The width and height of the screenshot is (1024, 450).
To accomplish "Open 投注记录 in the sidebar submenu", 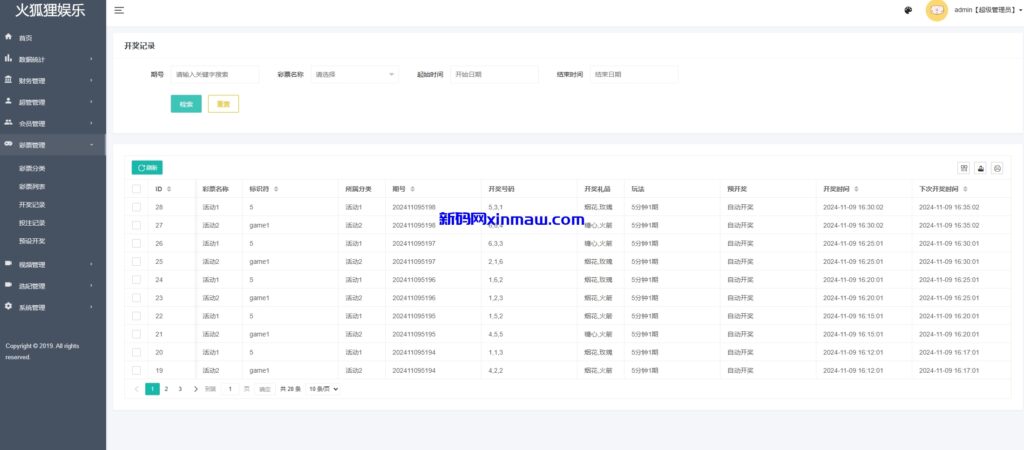I will click(x=32, y=222).
